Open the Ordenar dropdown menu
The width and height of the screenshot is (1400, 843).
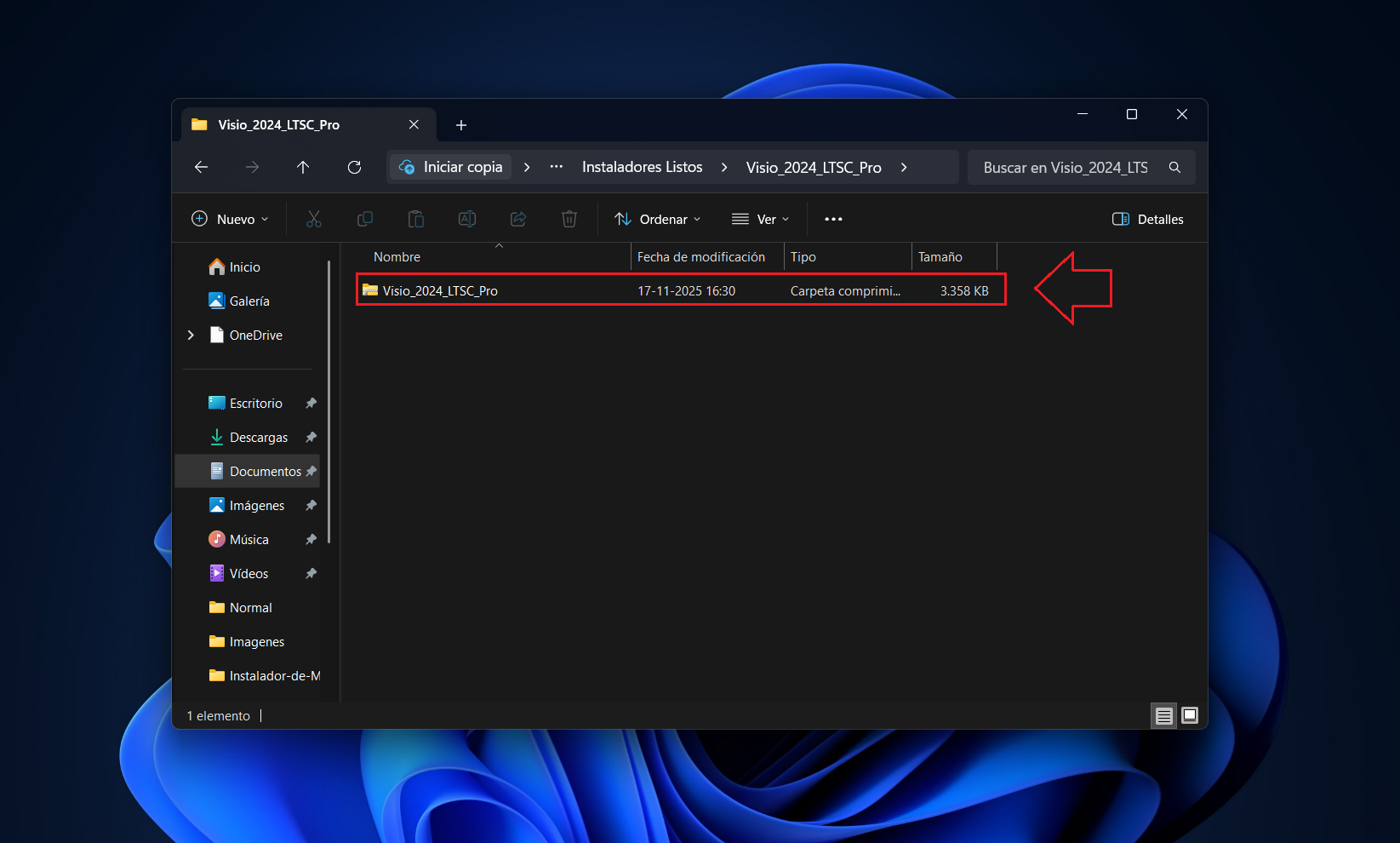click(658, 220)
